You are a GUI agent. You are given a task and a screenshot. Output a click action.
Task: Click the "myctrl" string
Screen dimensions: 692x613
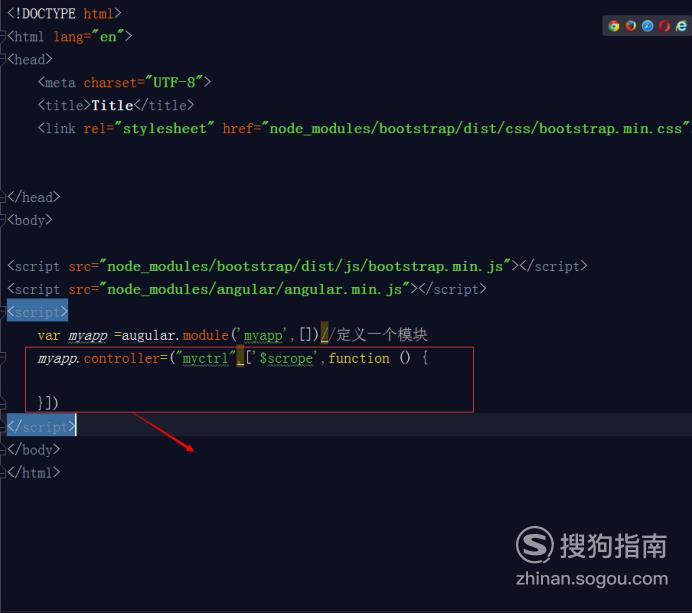[206, 358]
